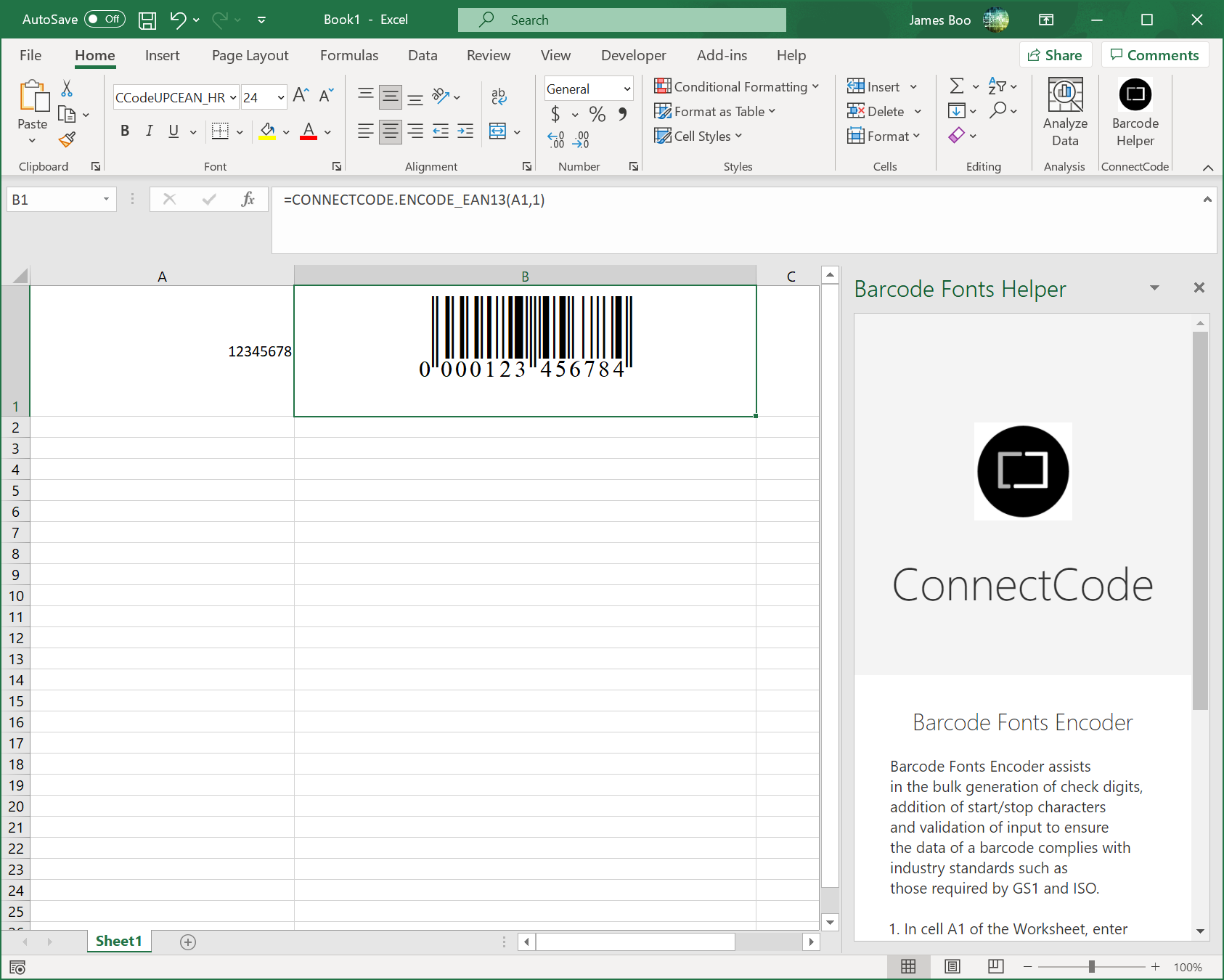Click the Comments button
Image resolution: width=1224 pixels, height=980 pixels.
[1155, 55]
